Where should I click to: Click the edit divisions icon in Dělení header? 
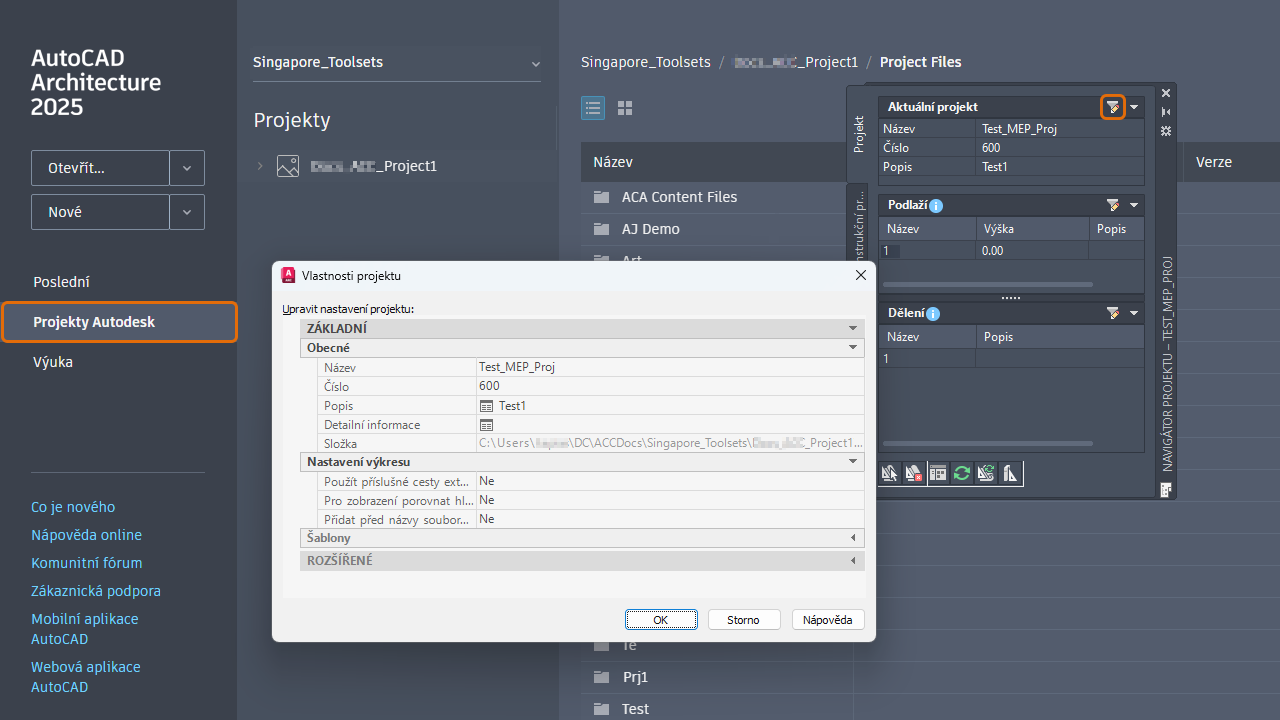tap(1113, 313)
